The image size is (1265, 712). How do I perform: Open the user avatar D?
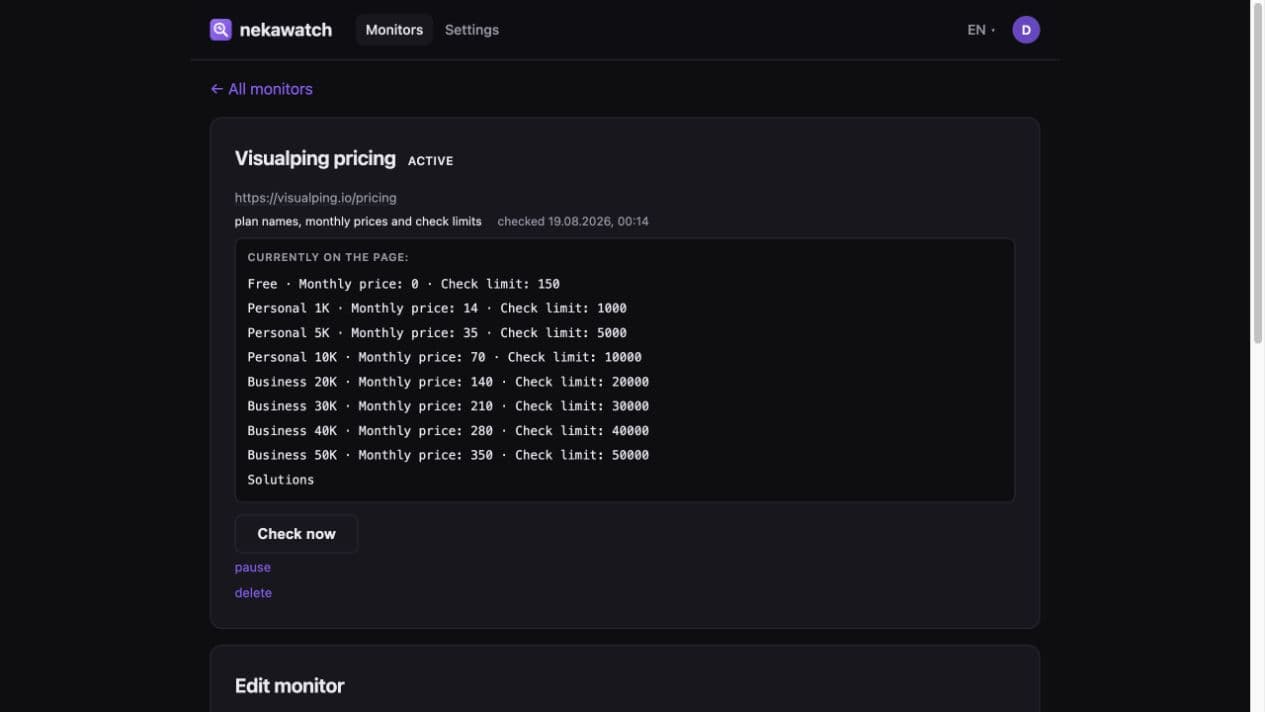pyautogui.click(x=1026, y=30)
